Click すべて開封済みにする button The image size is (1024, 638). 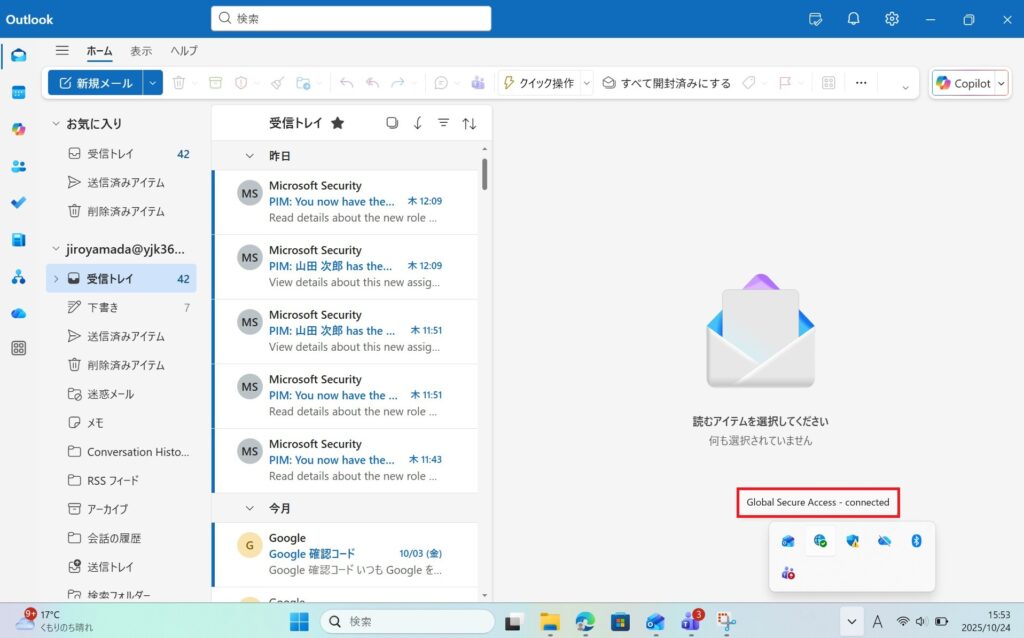(x=666, y=83)
